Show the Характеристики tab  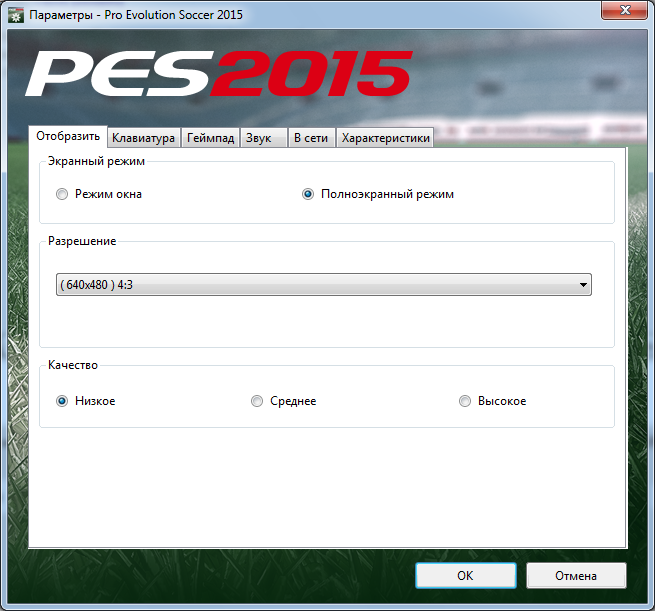(385, 138)
